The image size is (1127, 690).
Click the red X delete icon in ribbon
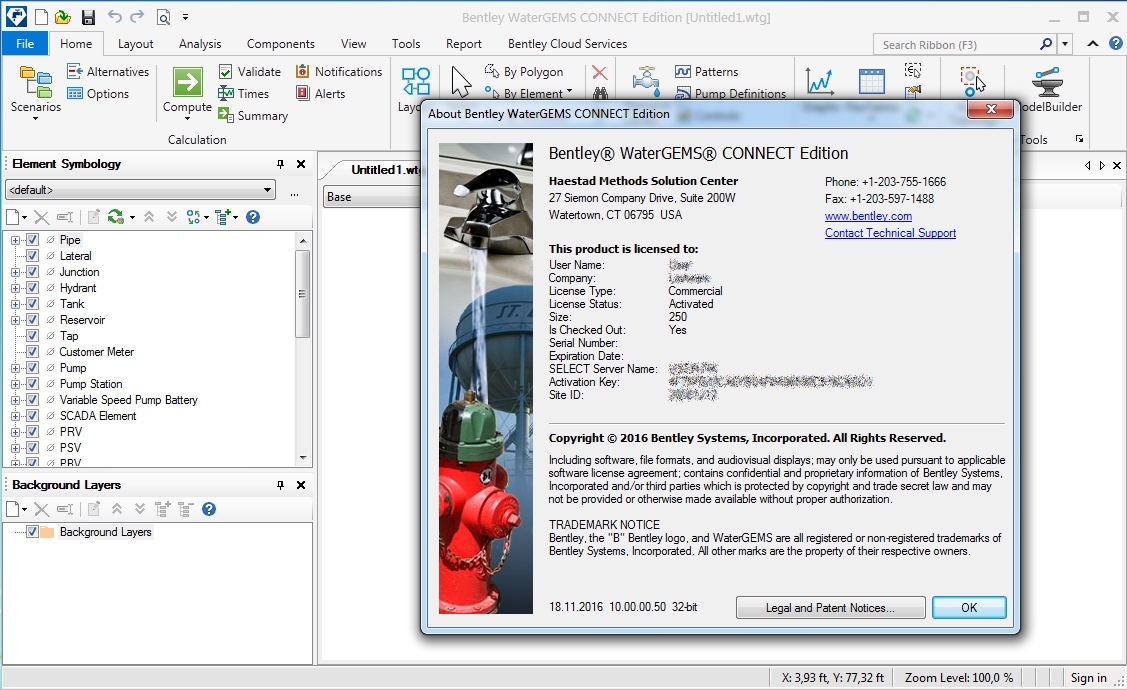tap(599, 72)
